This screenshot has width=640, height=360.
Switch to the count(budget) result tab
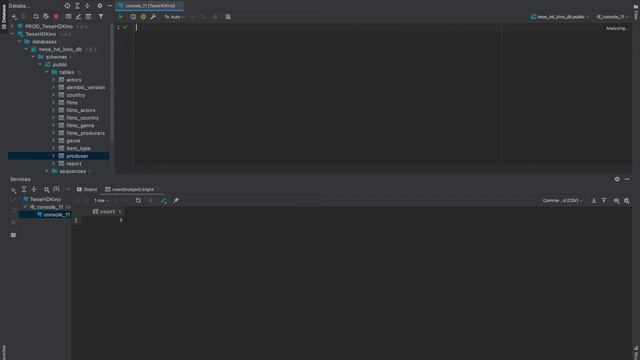point(132,189)
